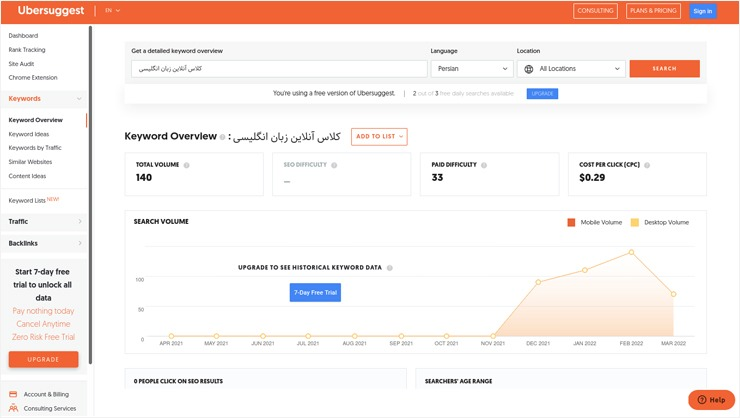Click info icon next to historical keyword data
The width and height of the screenshot is (740, 418).
(390, 268)
